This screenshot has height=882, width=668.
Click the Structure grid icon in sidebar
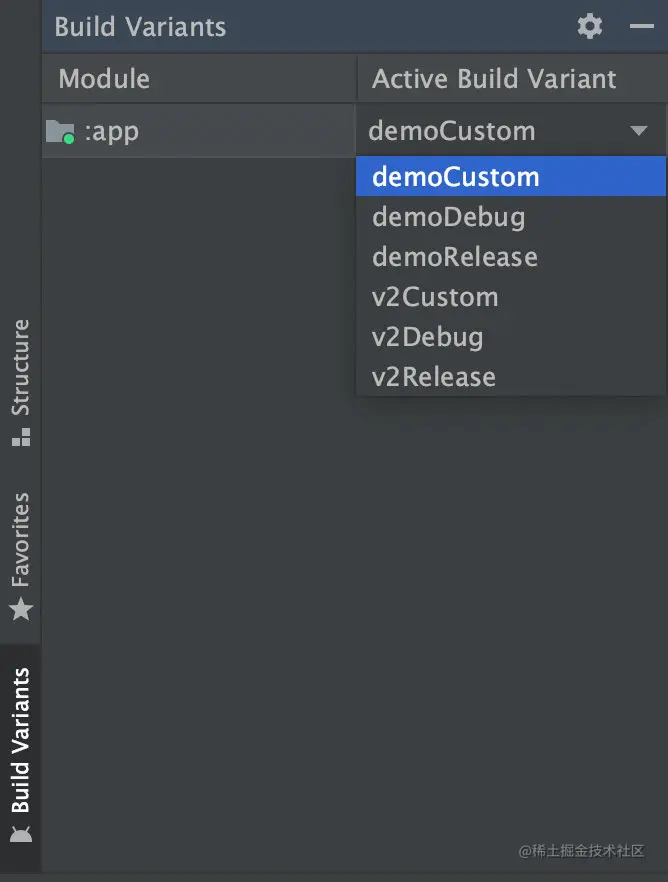pos(21,437)
